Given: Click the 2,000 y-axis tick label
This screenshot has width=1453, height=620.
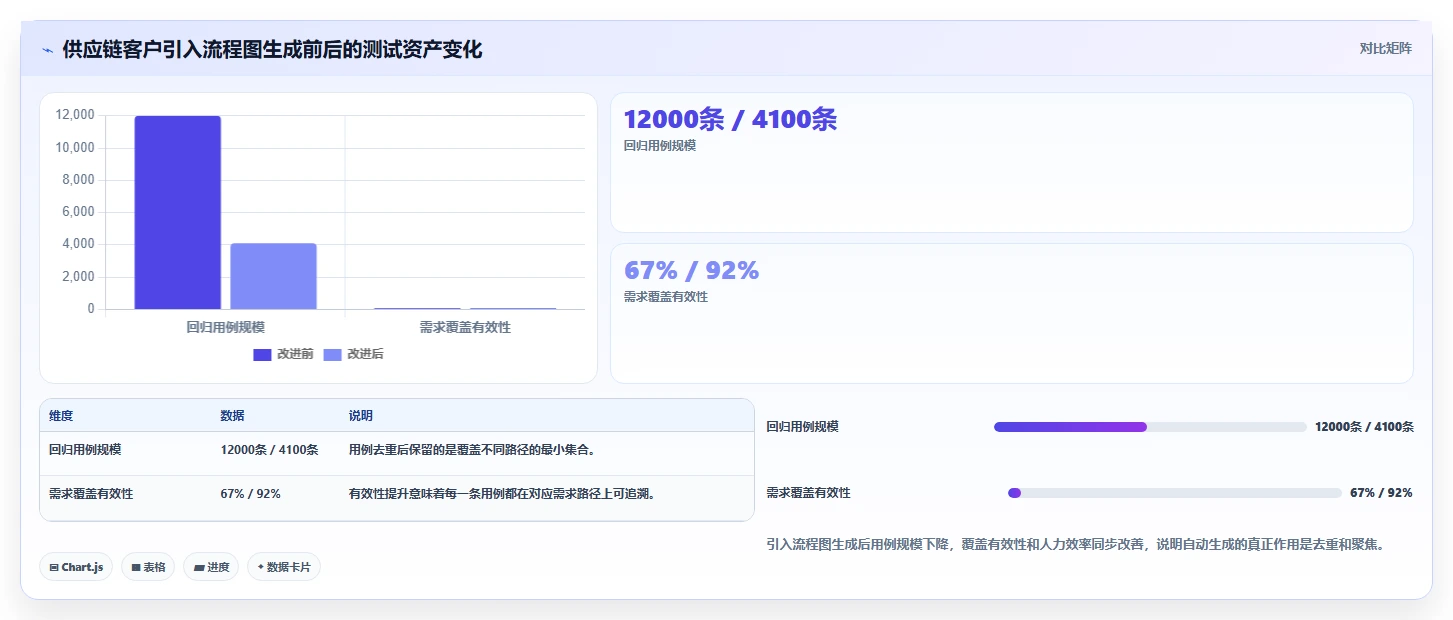Looking at the screenshot, I should tap(78, 276).
